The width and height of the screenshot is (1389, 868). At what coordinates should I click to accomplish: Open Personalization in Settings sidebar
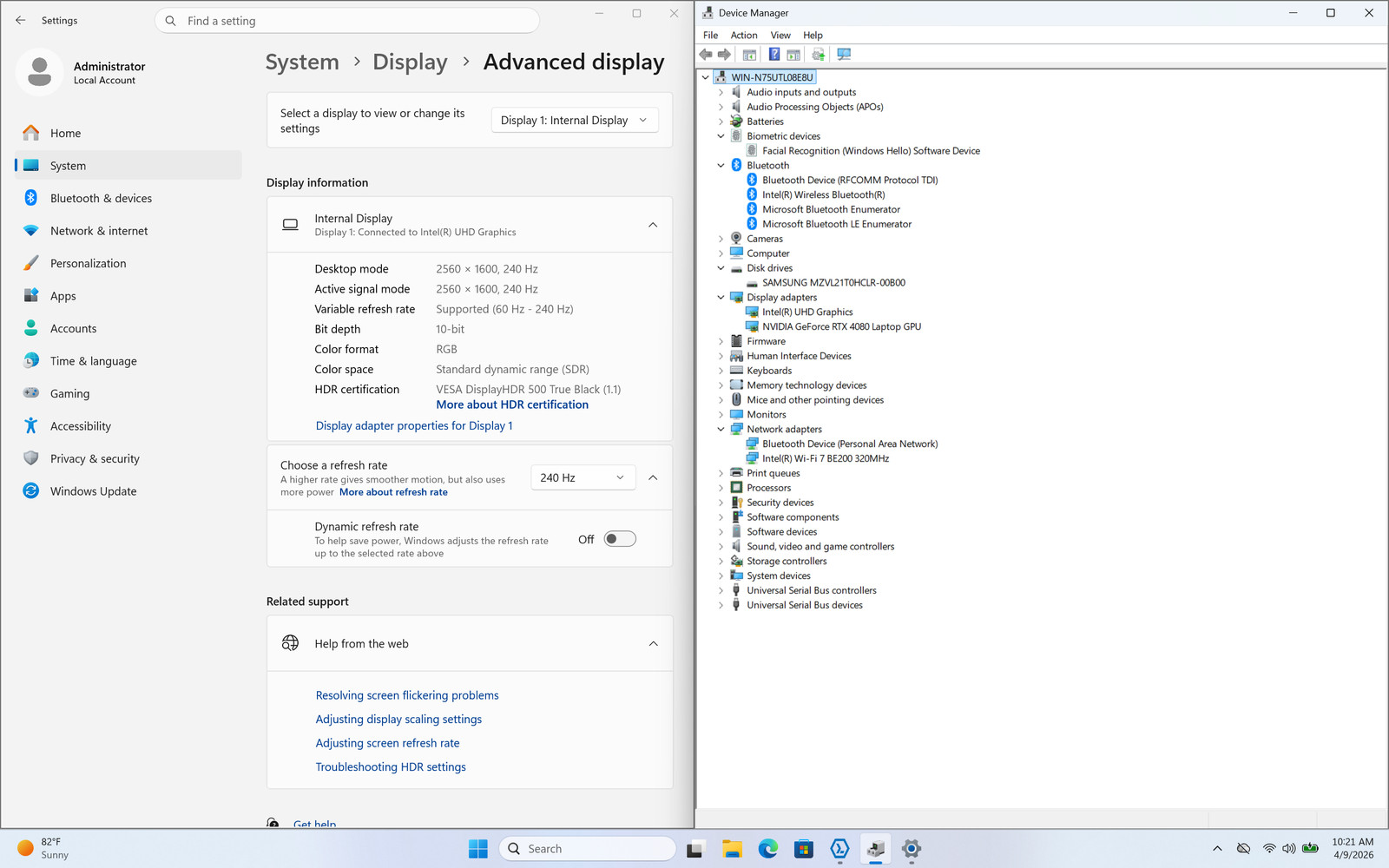point(128,263)
